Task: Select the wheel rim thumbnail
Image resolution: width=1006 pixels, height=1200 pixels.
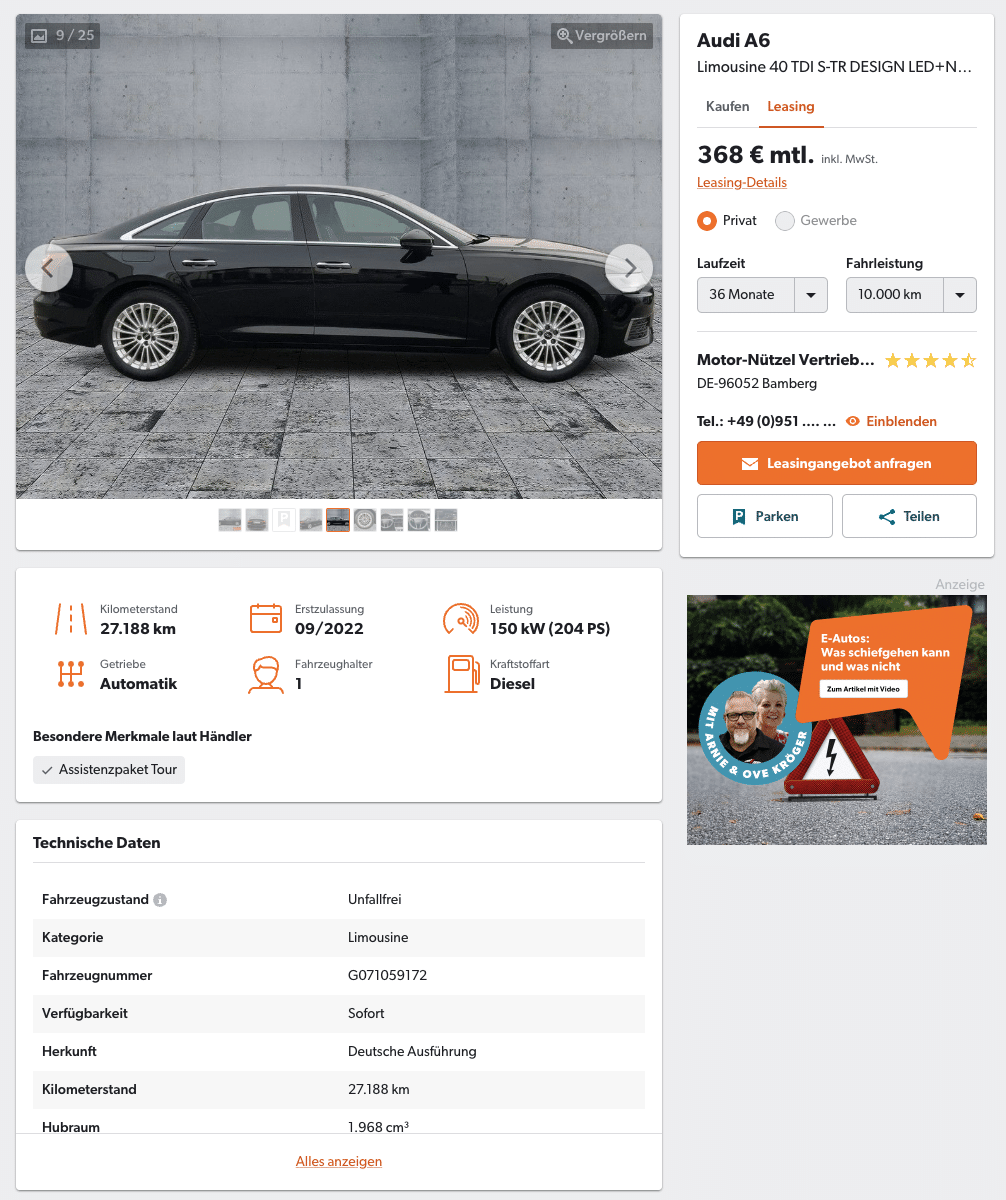Action: 365,520
